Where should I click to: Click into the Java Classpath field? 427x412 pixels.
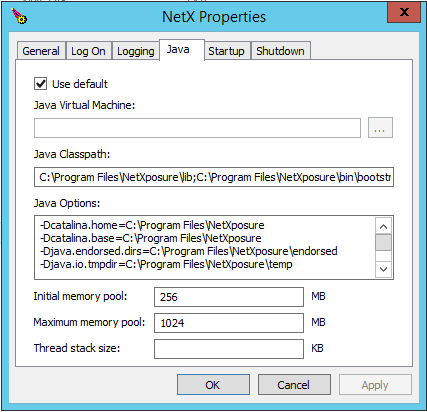[214, 177]
